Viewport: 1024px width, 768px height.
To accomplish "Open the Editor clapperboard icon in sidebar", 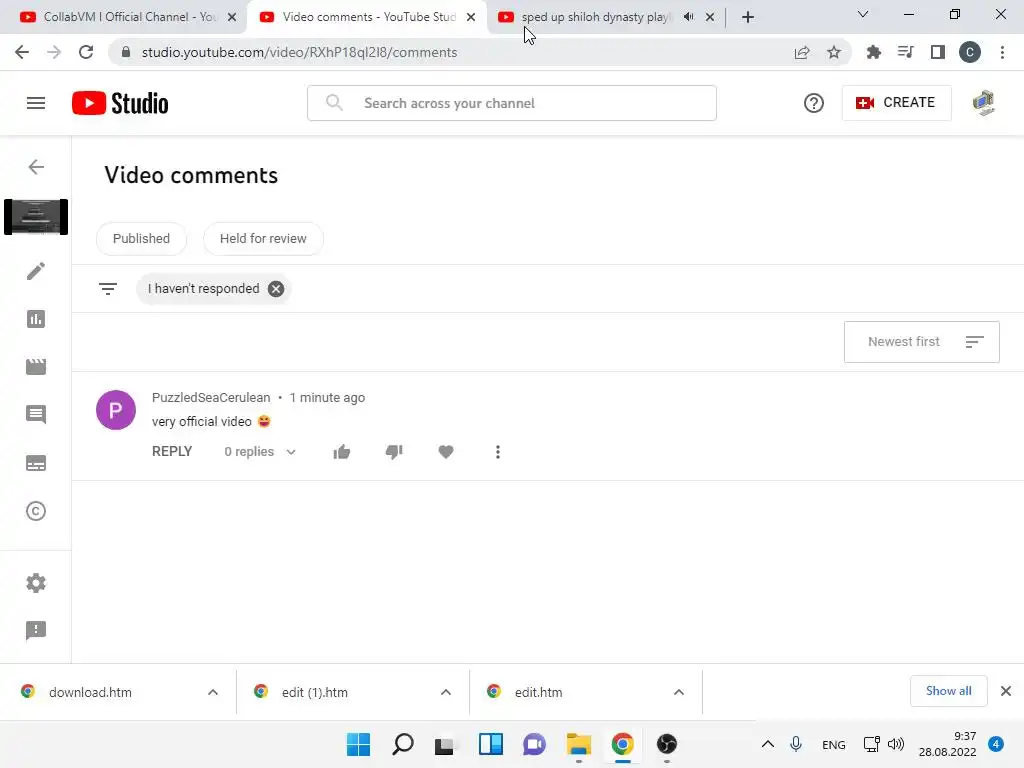I will pos(36,366).
